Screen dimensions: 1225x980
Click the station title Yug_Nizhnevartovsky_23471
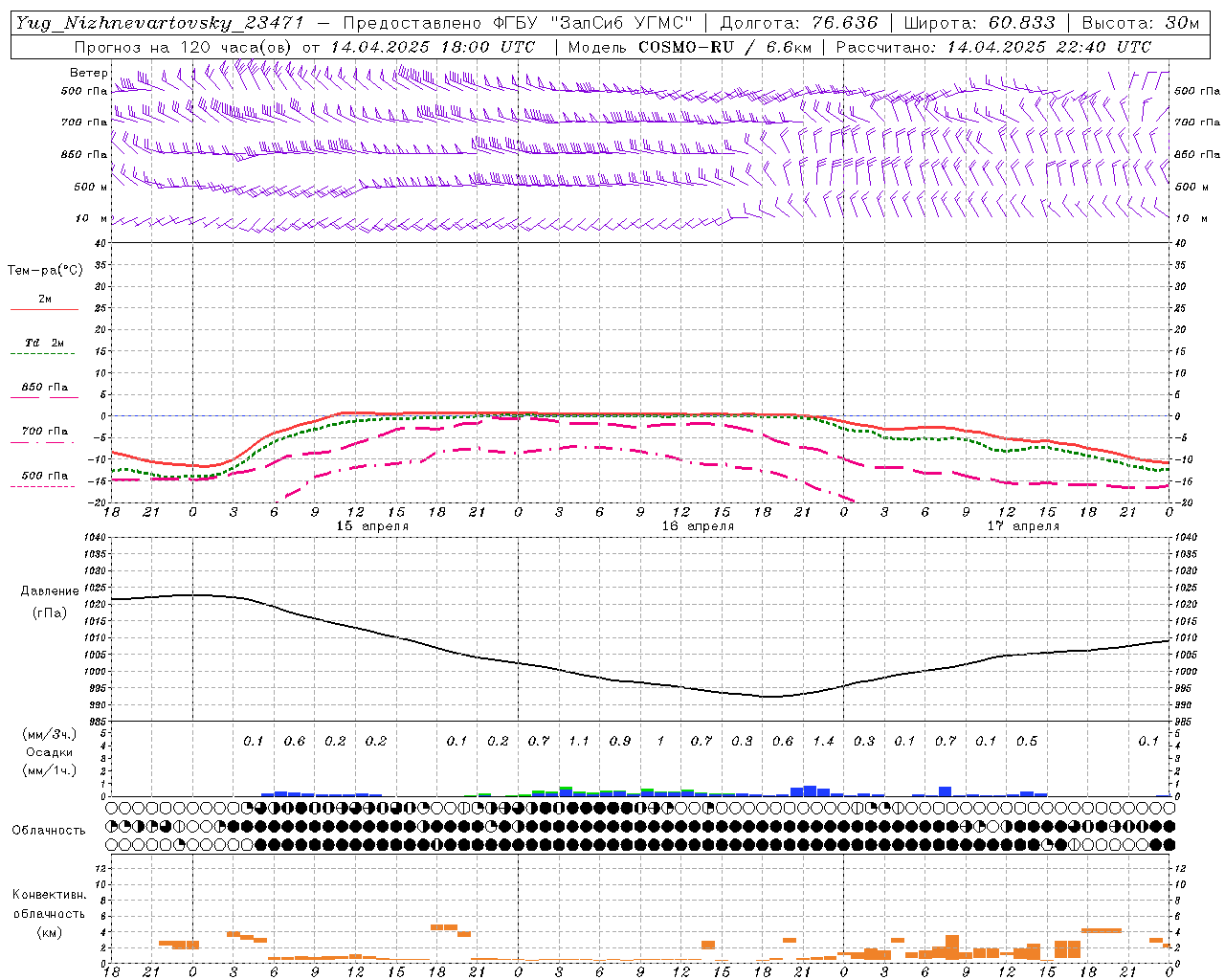pos(160,23)
